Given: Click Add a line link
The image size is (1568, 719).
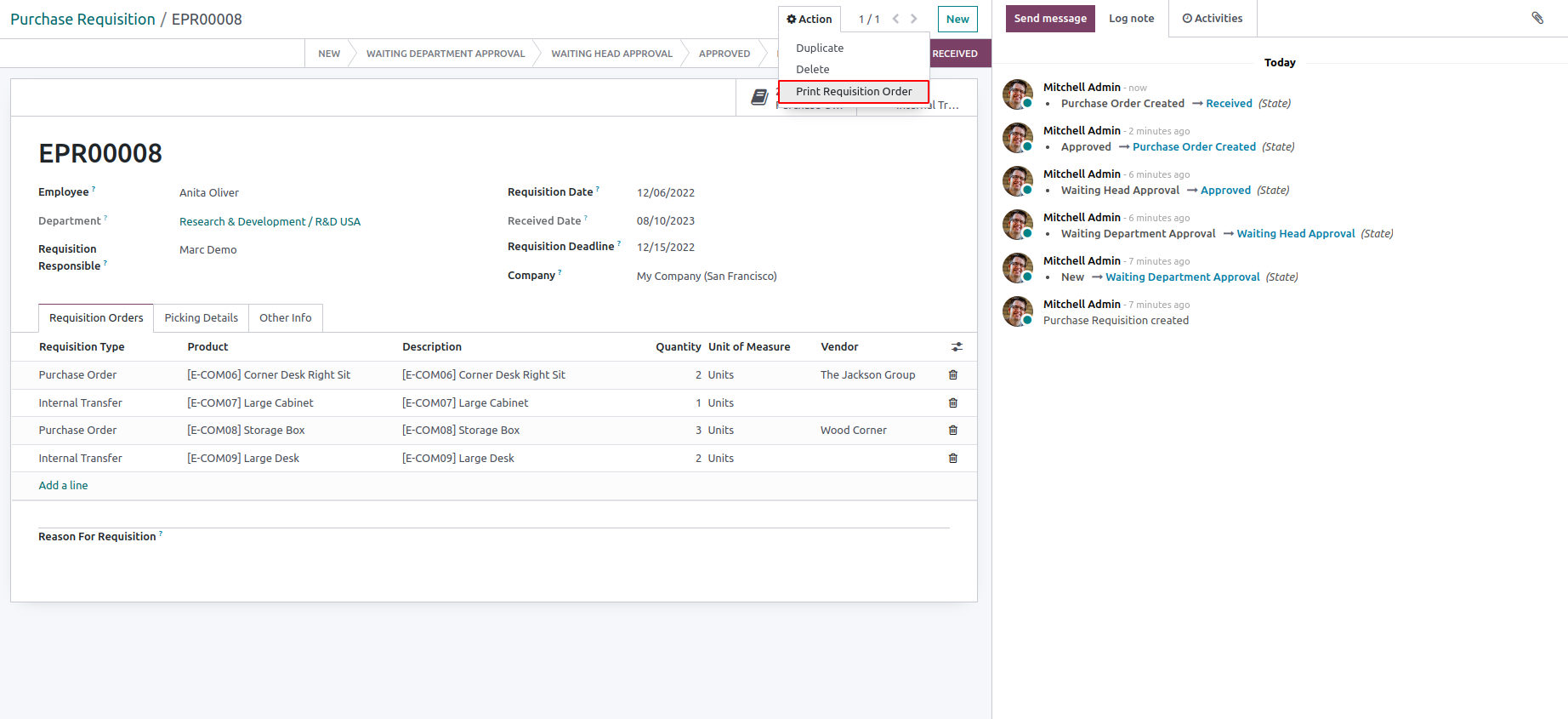Looking at the screenshot, I should pos(64,486).
